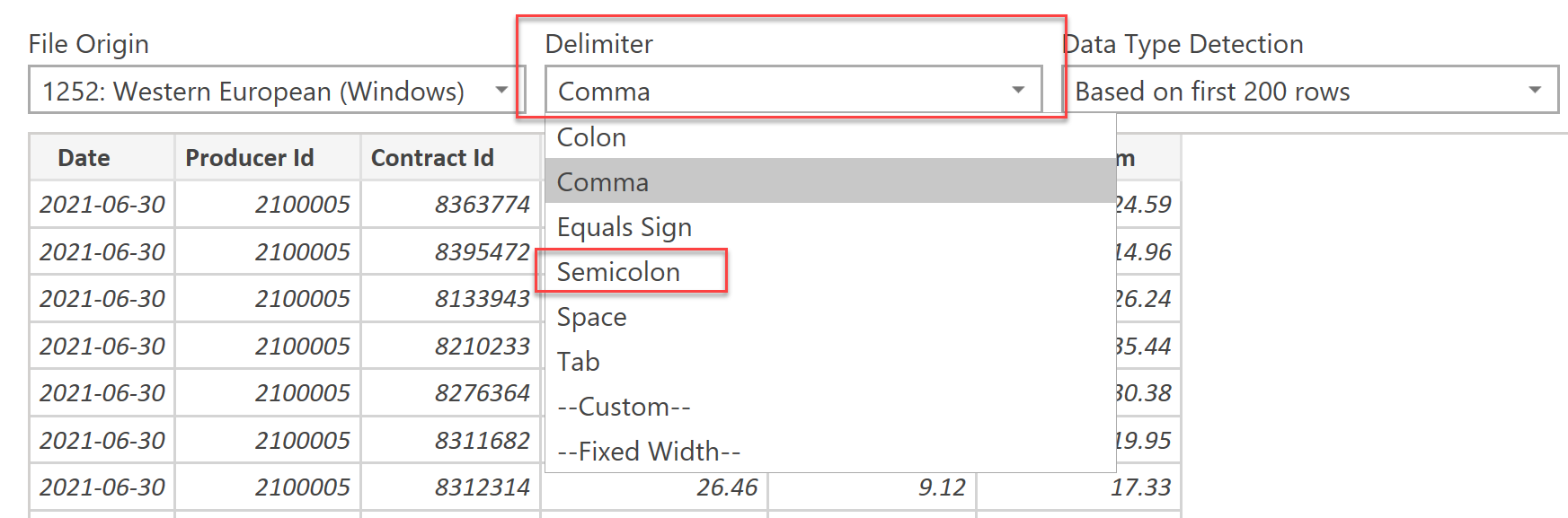The height and width of the screenshot is (518, 1568).
Task: Choose Comma in the delimiter list
Action: 602,181
